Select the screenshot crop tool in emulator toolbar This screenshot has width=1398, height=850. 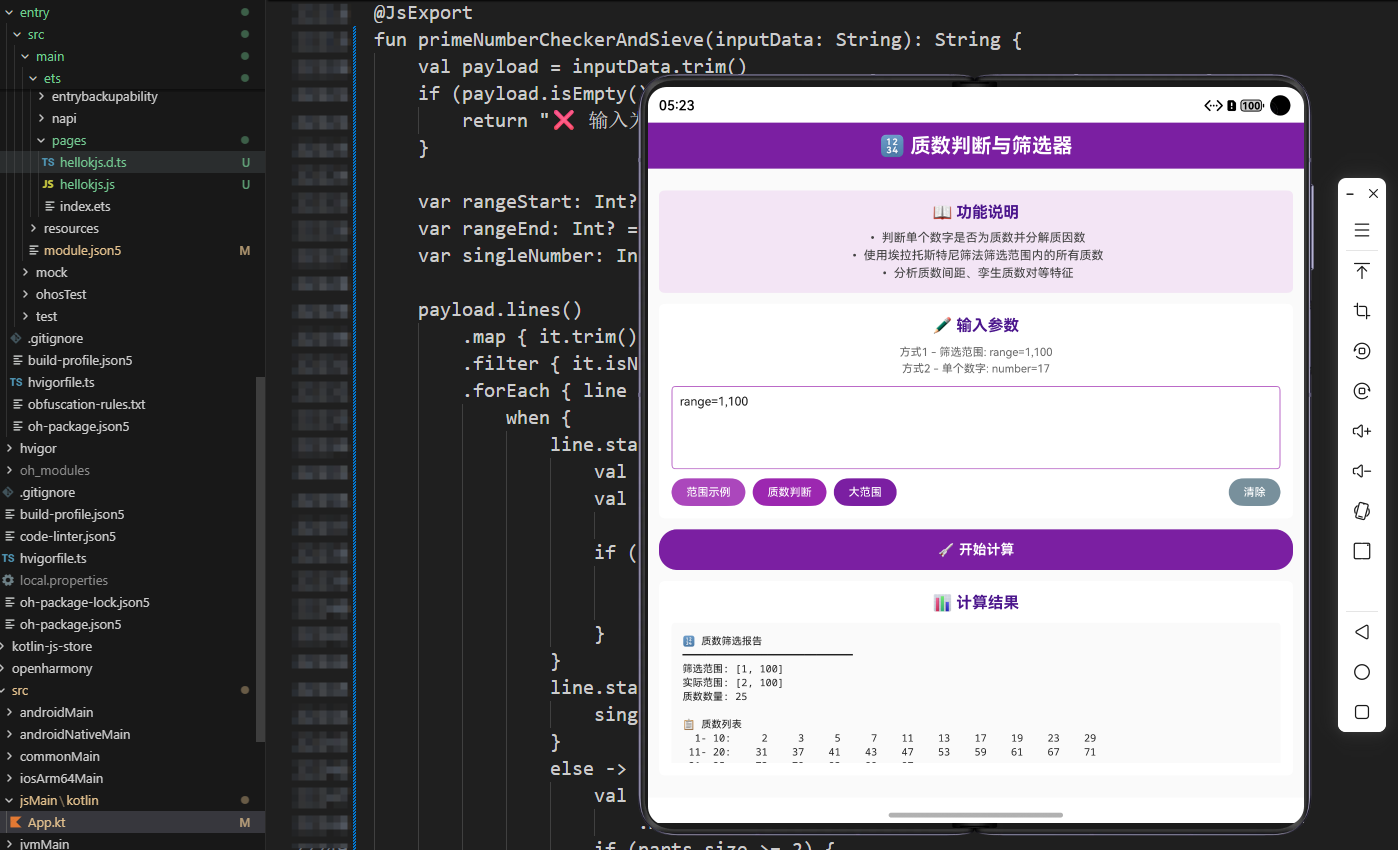[x=1361, y=310]
